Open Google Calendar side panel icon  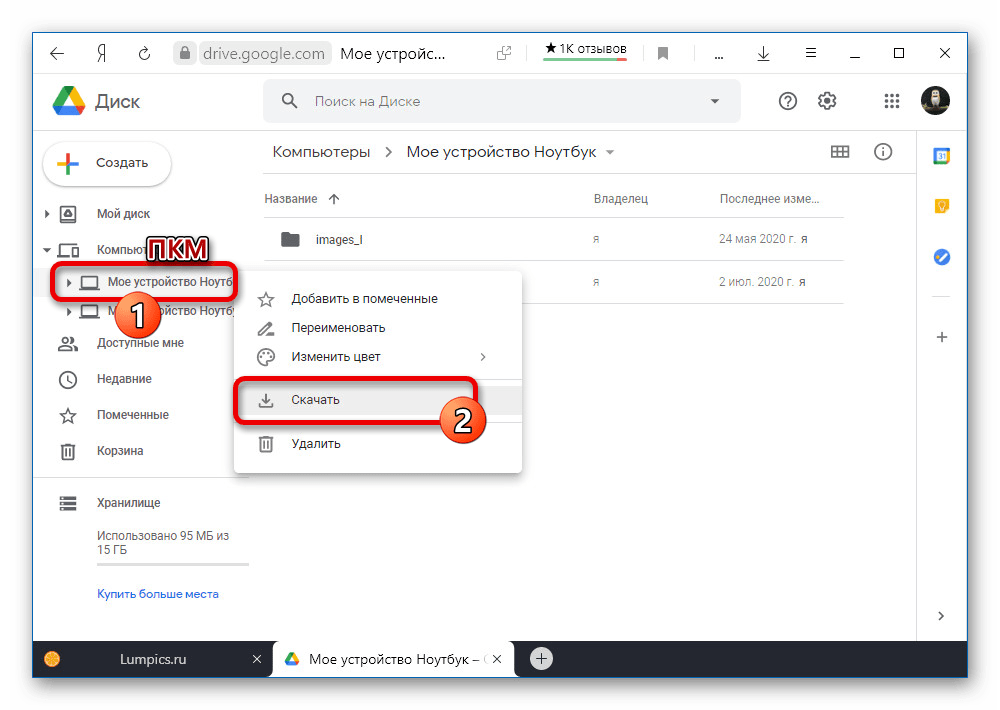941,156
